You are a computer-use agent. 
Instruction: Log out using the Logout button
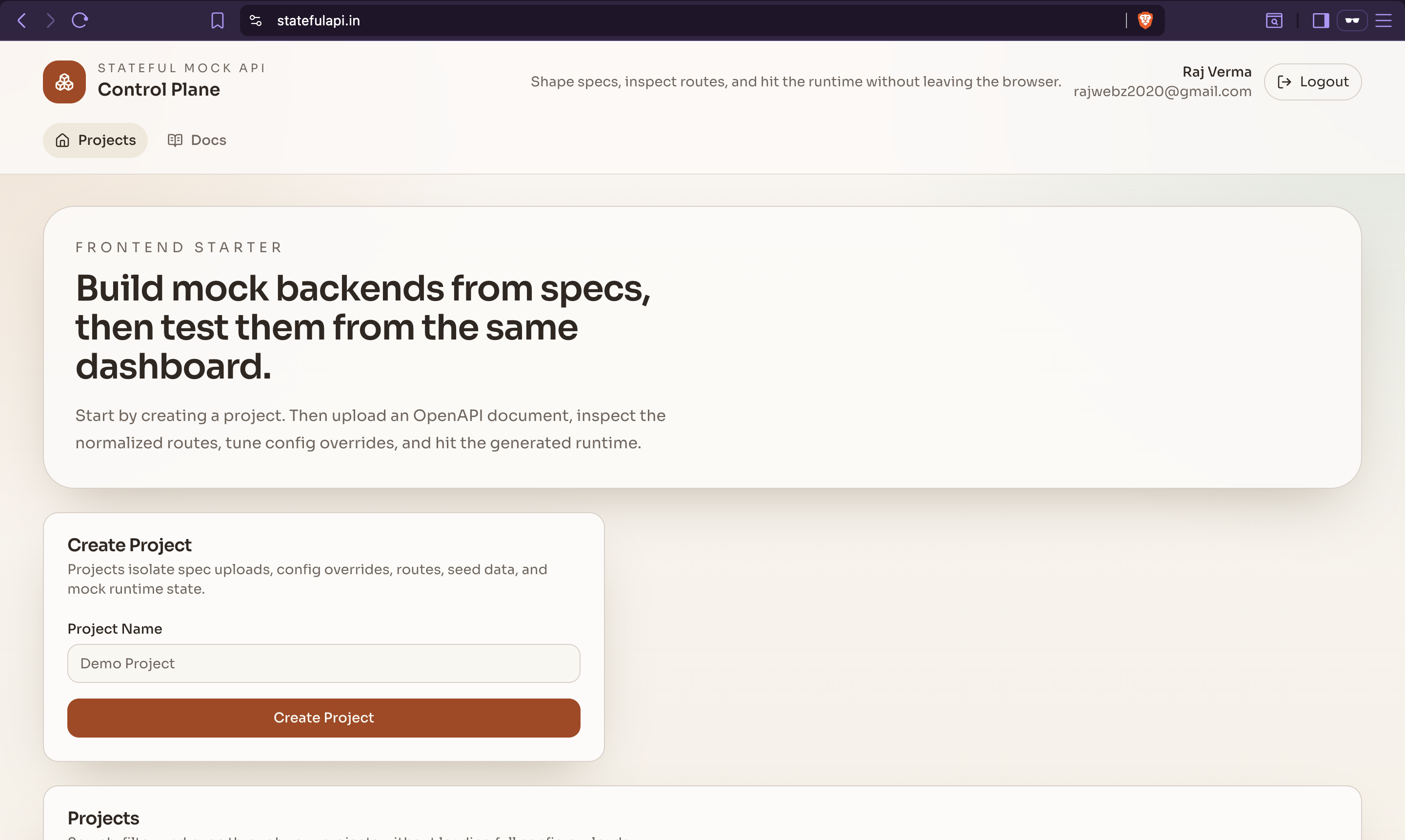pos(1312,81)
